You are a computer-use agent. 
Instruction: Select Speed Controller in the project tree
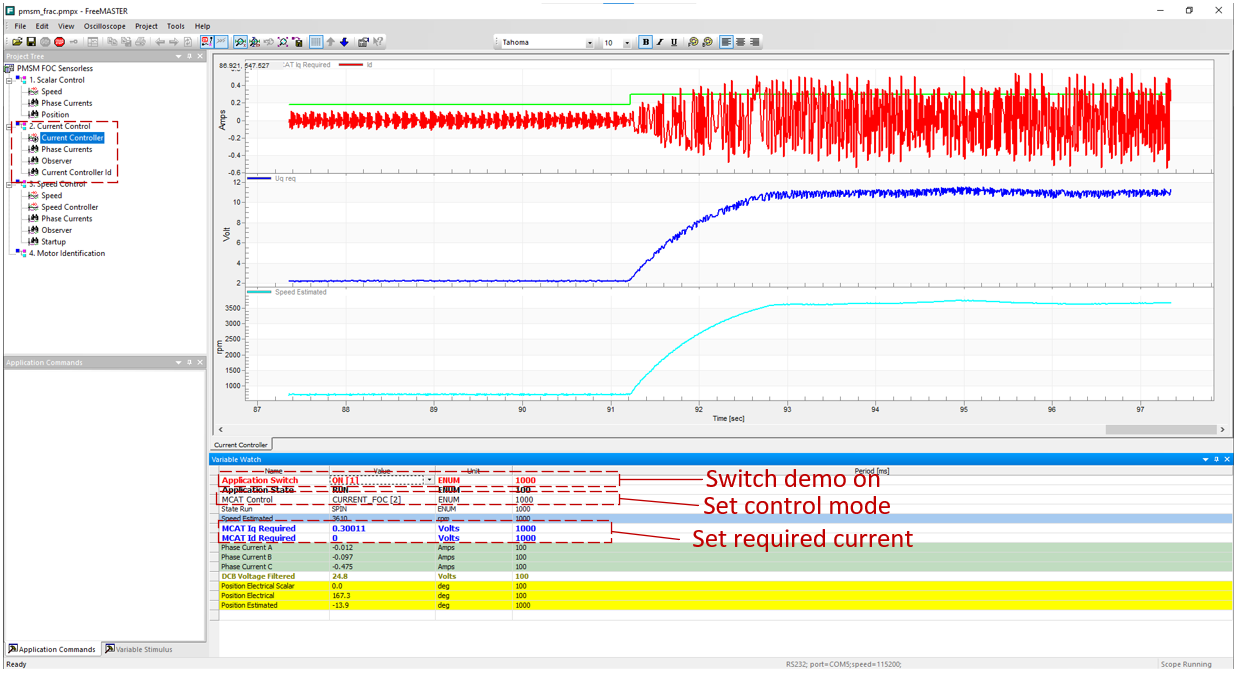point(69,207)
